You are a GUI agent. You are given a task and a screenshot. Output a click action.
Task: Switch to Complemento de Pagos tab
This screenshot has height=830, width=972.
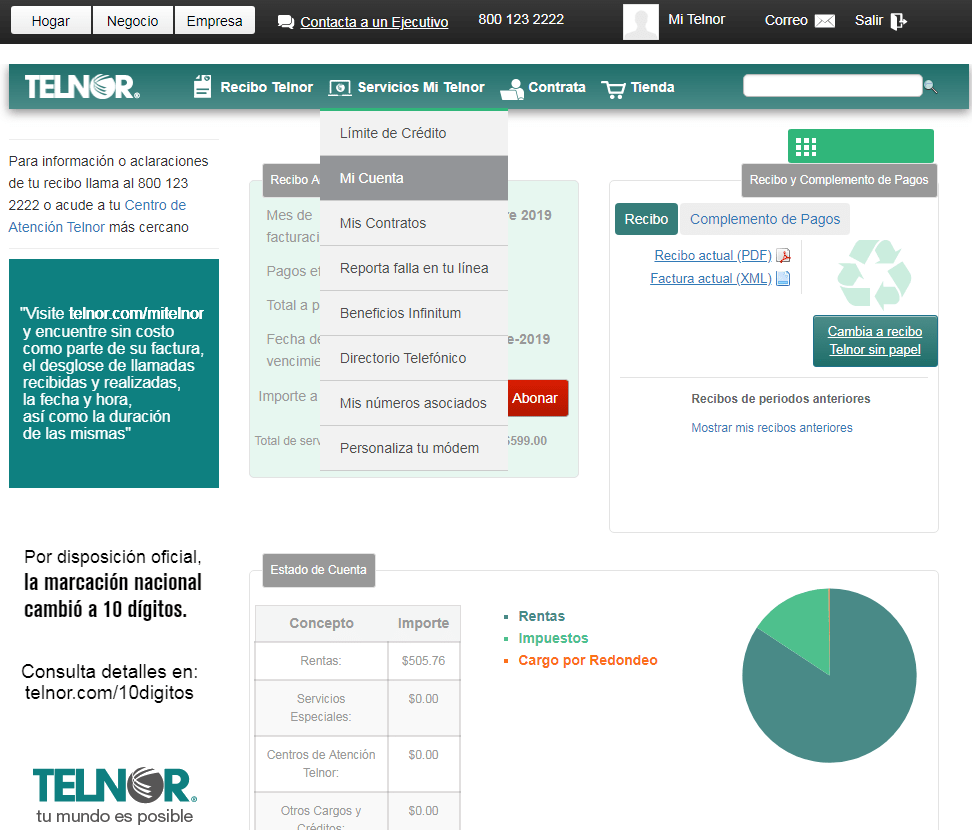(x=766, y=219)
